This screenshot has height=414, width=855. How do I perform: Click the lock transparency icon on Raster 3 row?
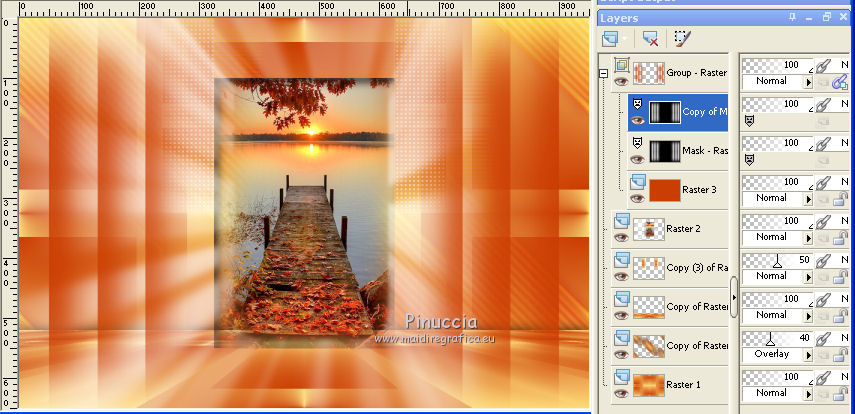[x=840, y=200]
